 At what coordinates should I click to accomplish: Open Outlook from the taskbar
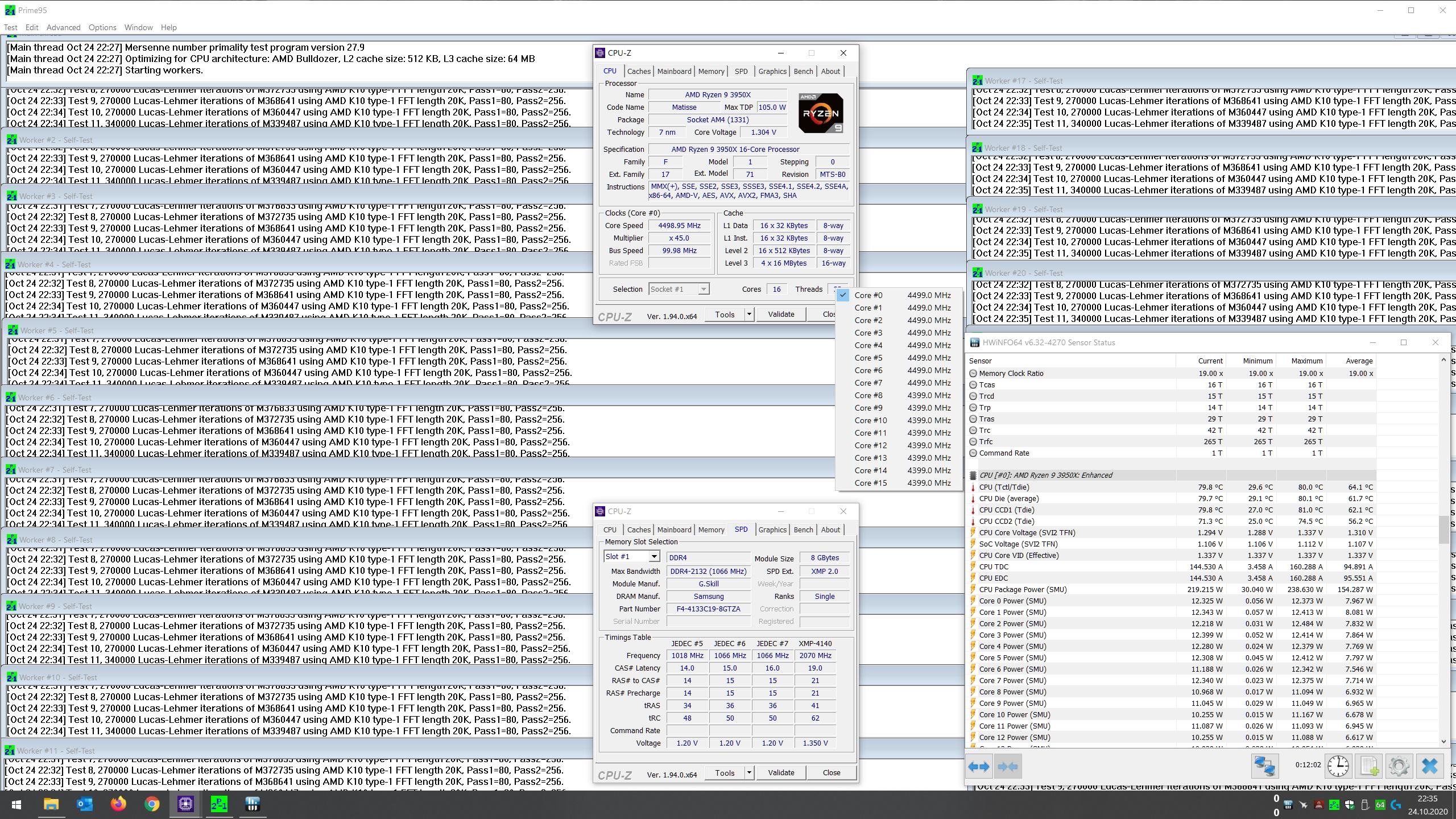click(85, 804)
